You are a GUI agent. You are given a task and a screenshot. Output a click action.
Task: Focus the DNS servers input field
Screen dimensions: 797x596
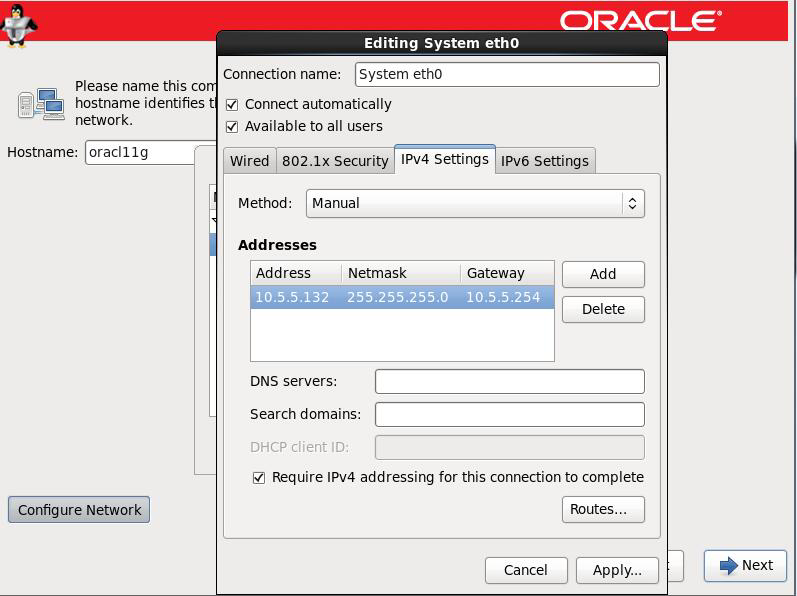click(510, 382)
